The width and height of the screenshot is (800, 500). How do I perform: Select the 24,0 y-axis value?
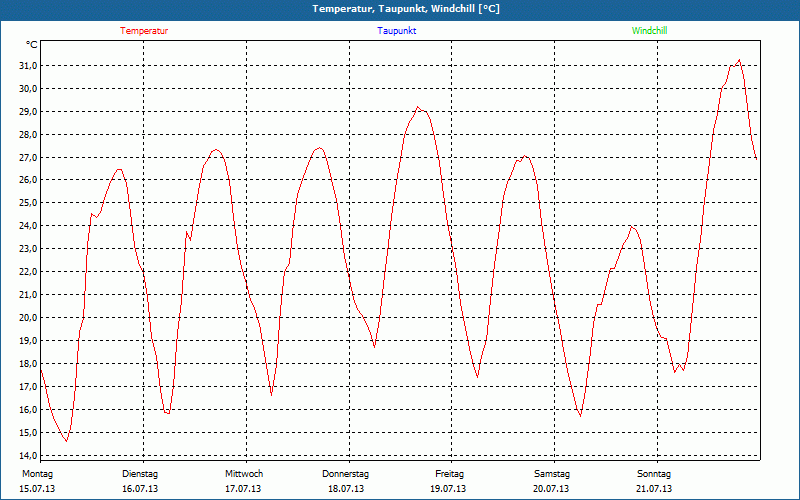28,226
